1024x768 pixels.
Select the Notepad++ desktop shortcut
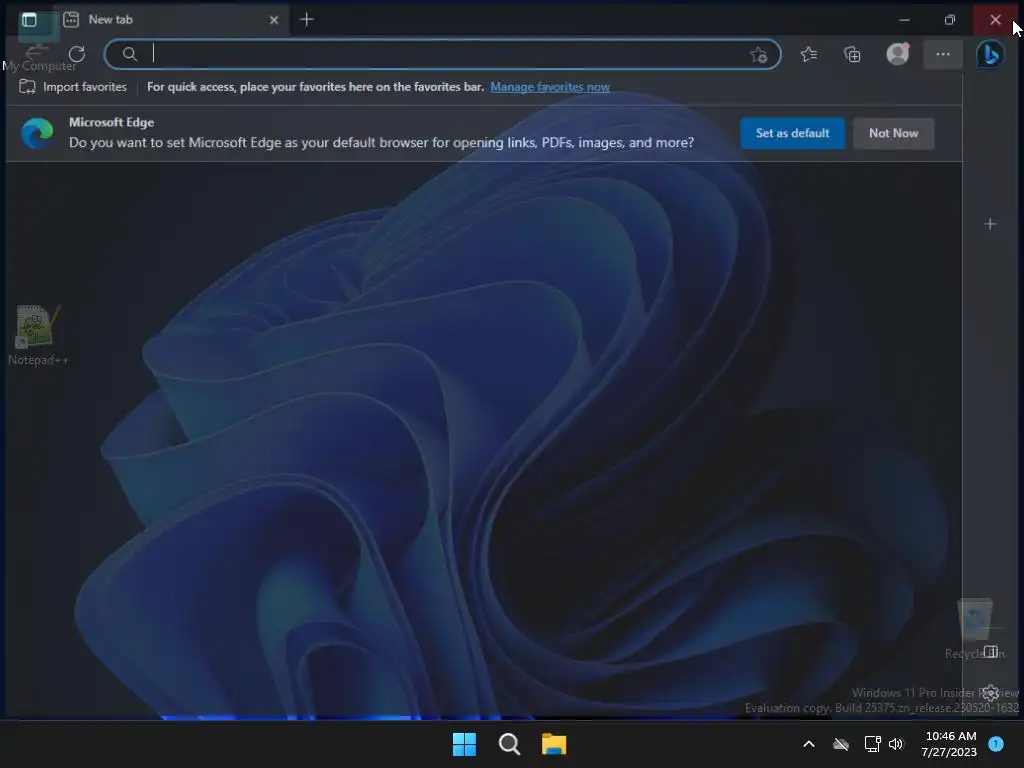point(38,335)
